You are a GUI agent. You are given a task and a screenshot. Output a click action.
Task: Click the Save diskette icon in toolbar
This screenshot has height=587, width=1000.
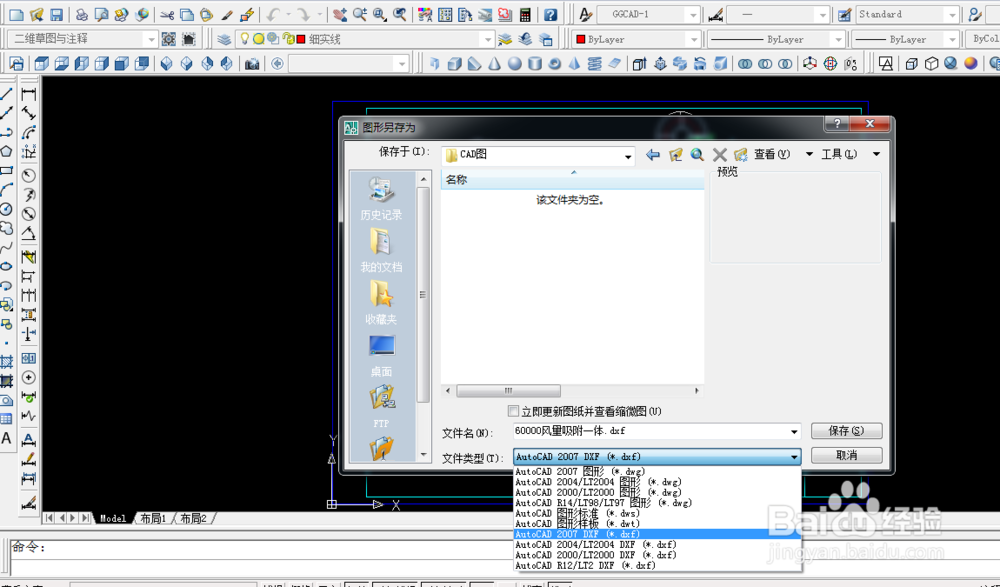coord(56,14)
